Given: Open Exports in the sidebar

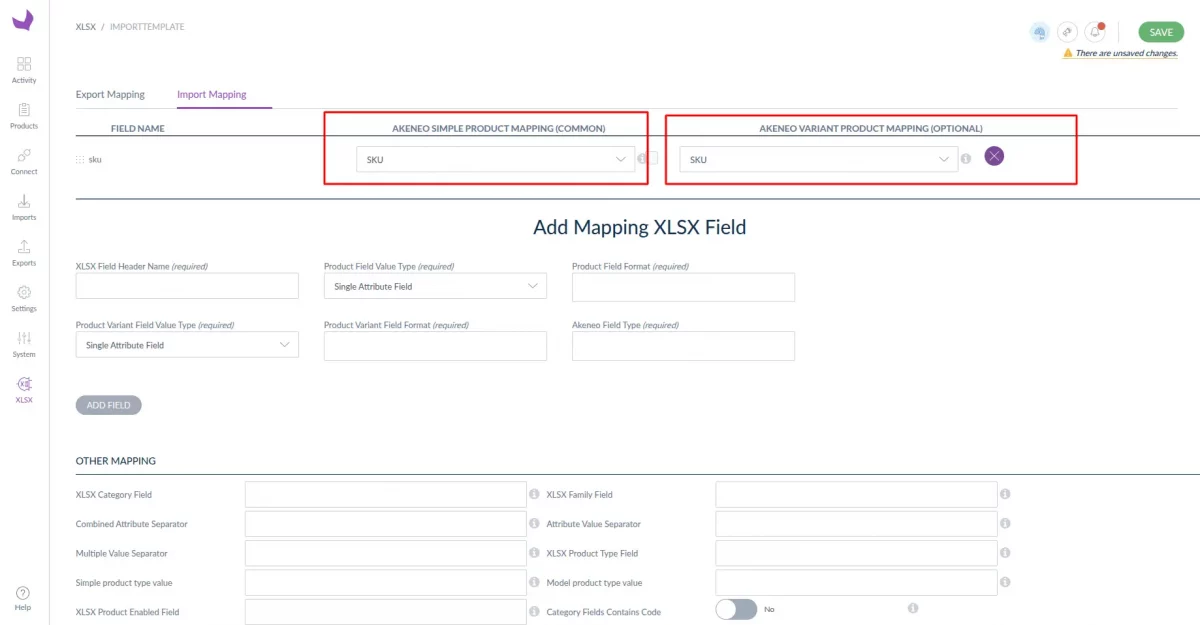Looking at the screenshot, I should coord(24,253).
